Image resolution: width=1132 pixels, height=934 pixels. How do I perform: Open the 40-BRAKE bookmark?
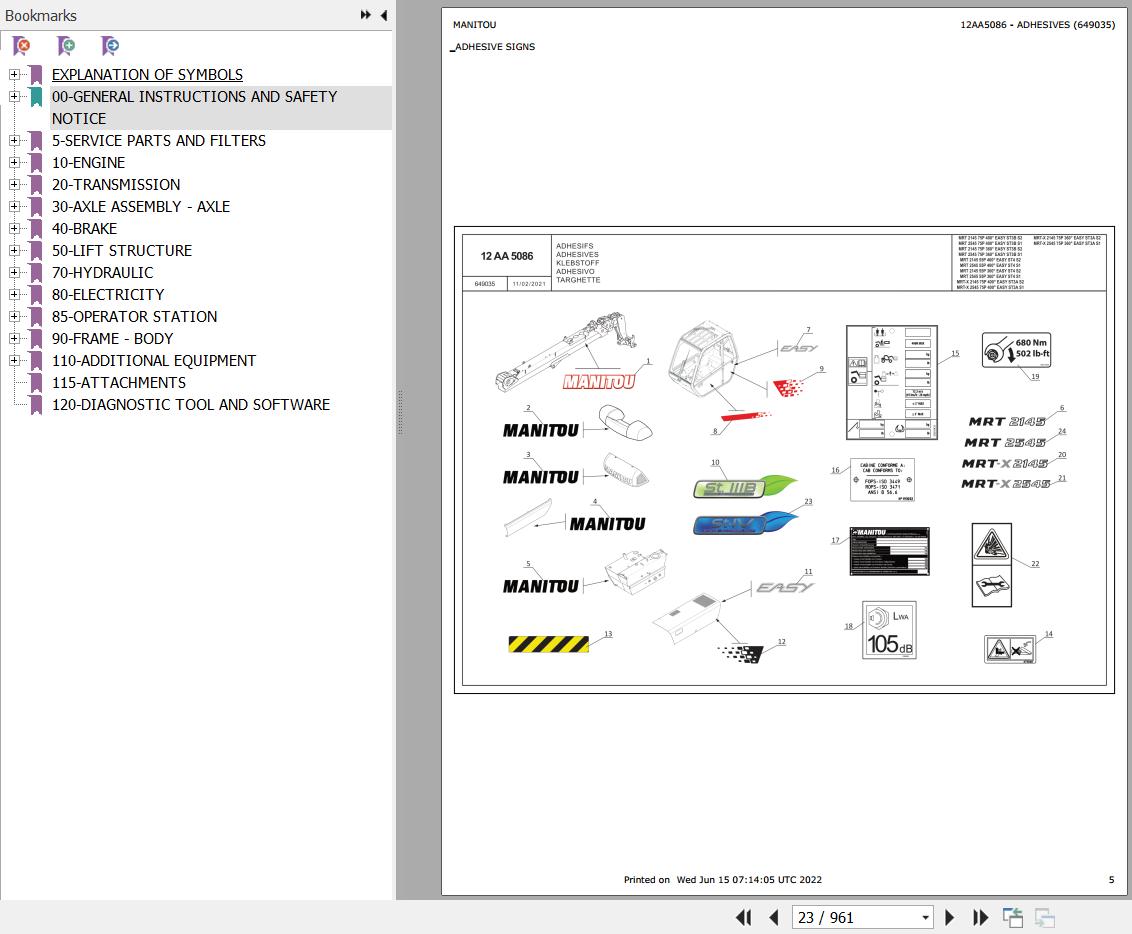[84, 228]
